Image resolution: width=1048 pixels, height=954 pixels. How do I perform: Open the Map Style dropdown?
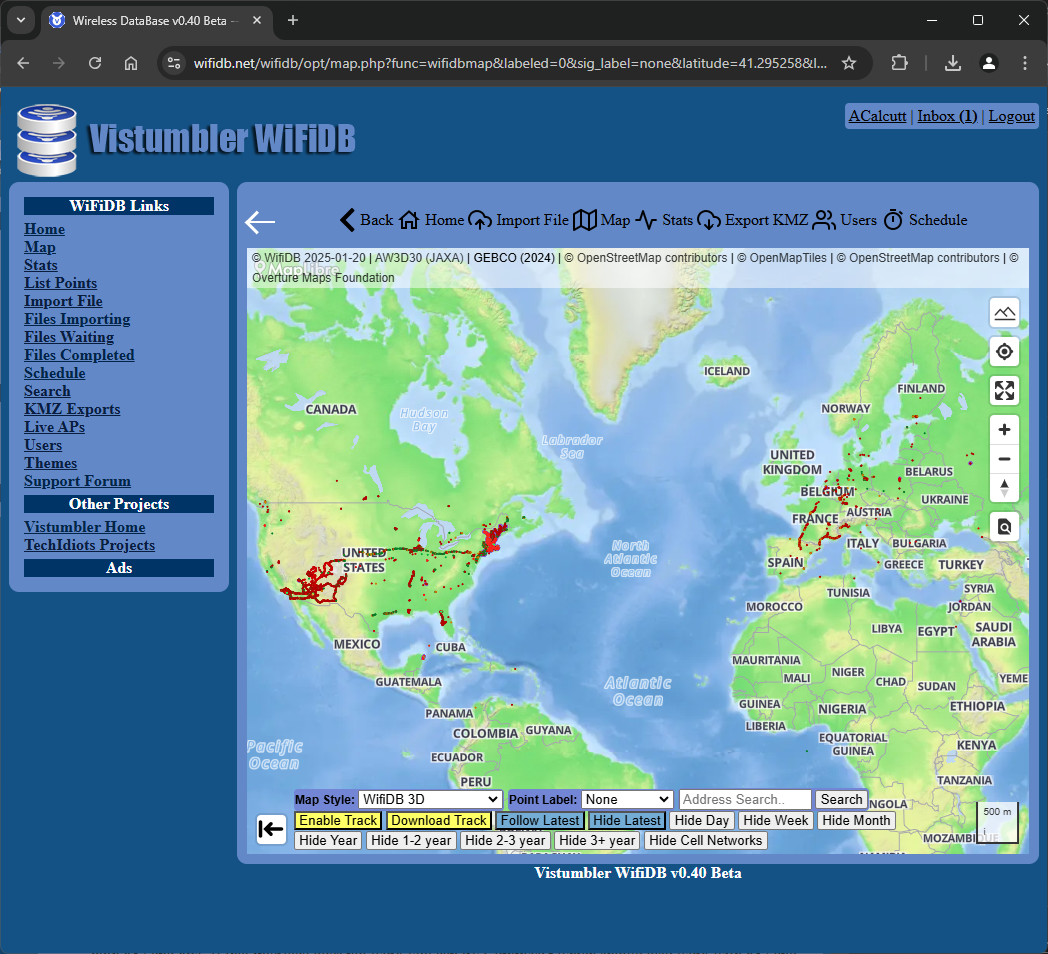pyautogui.click(x=430, y=799)
